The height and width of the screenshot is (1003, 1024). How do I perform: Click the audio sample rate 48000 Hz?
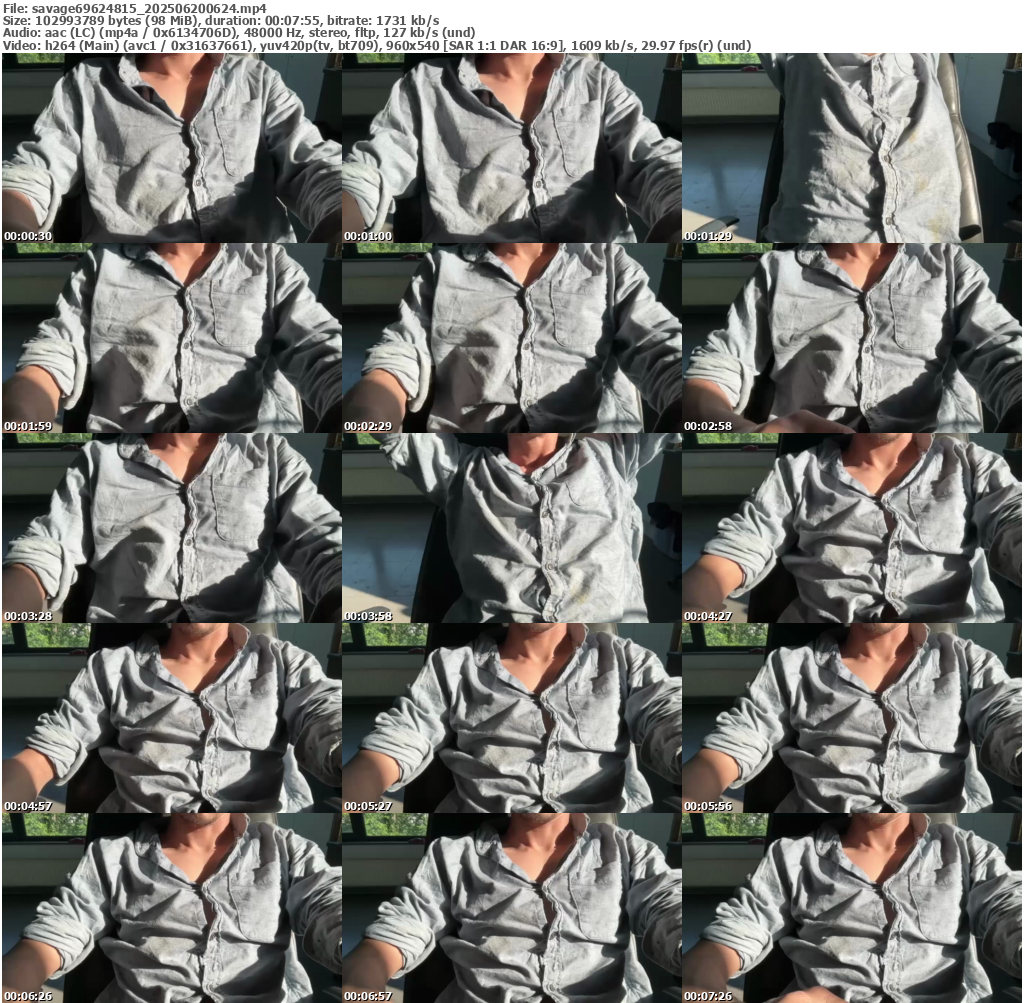(x=272, y=33)
